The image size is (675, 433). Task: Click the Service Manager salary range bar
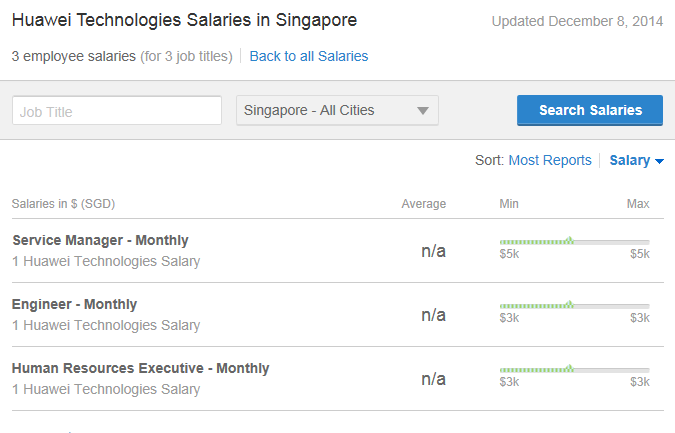click(x=574, y=241)
